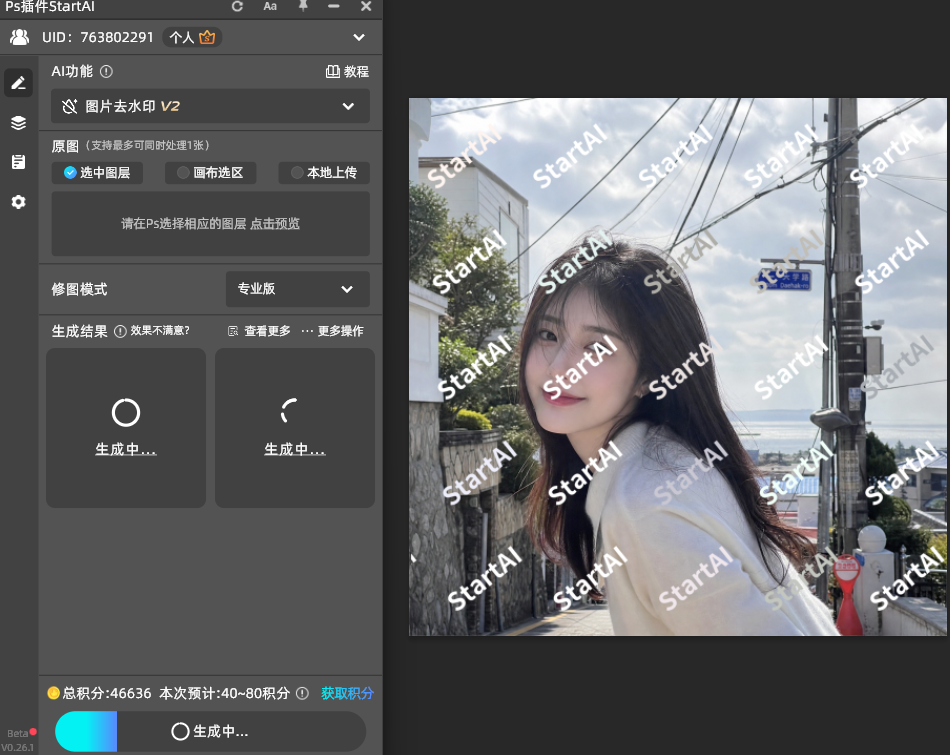The image size is (950, 755).
Task: Open the layers stack tab in sidebar
Action: (x=18, y=123)
